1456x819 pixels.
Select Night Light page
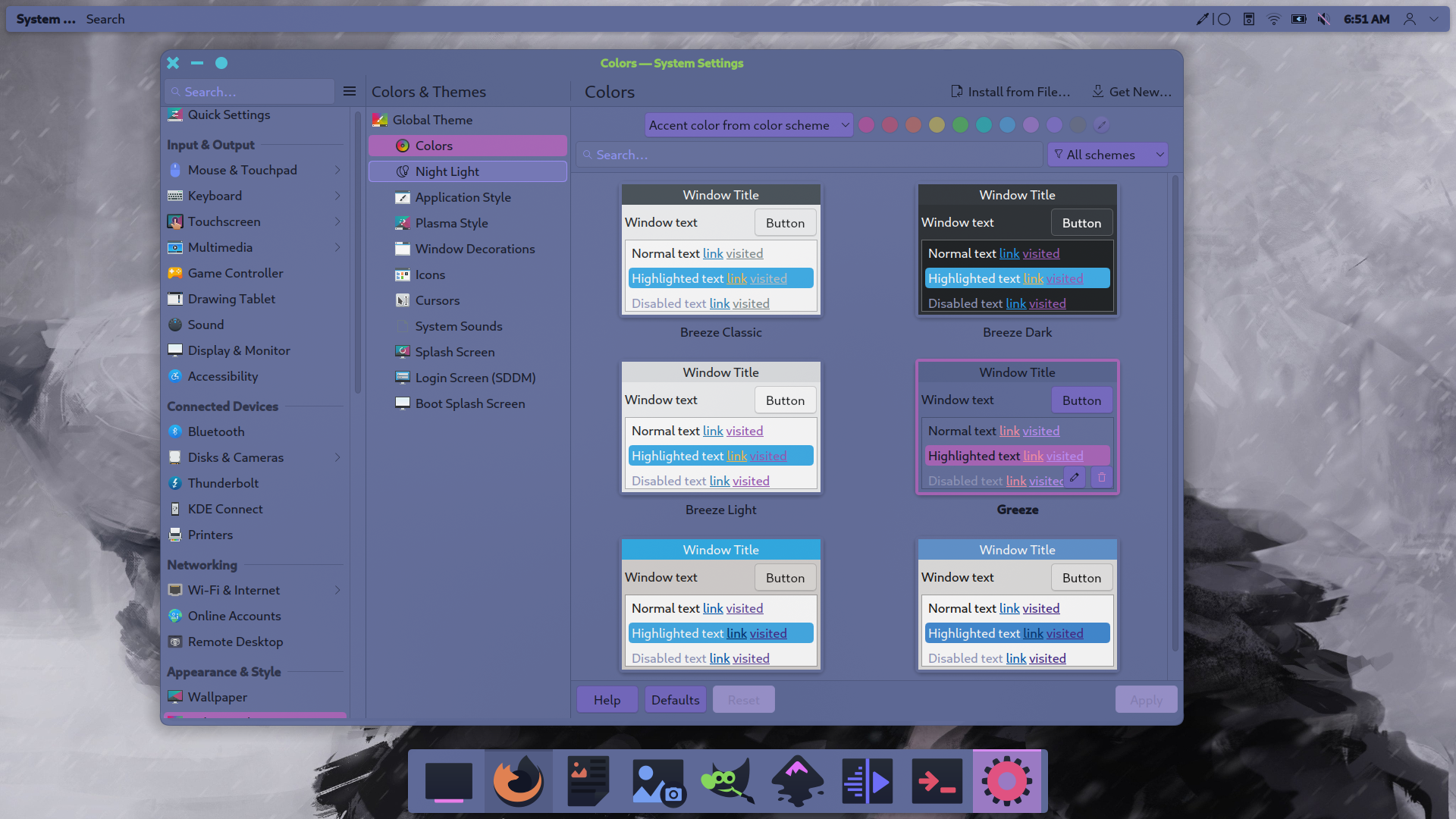pyautogui.click(x=468, y=171)
